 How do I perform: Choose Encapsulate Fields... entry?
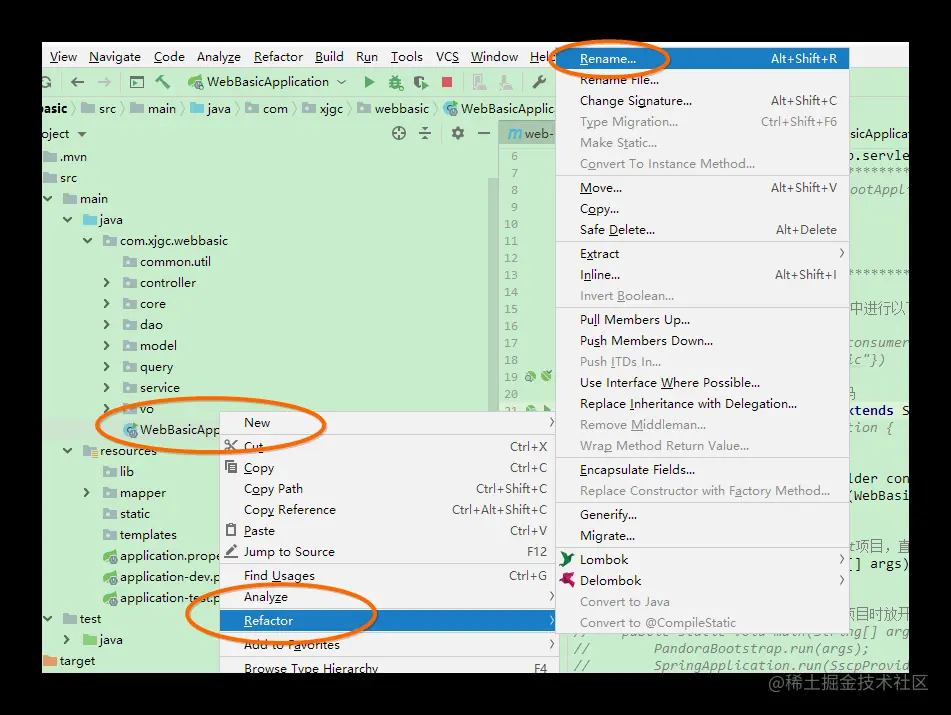[702, 470]
